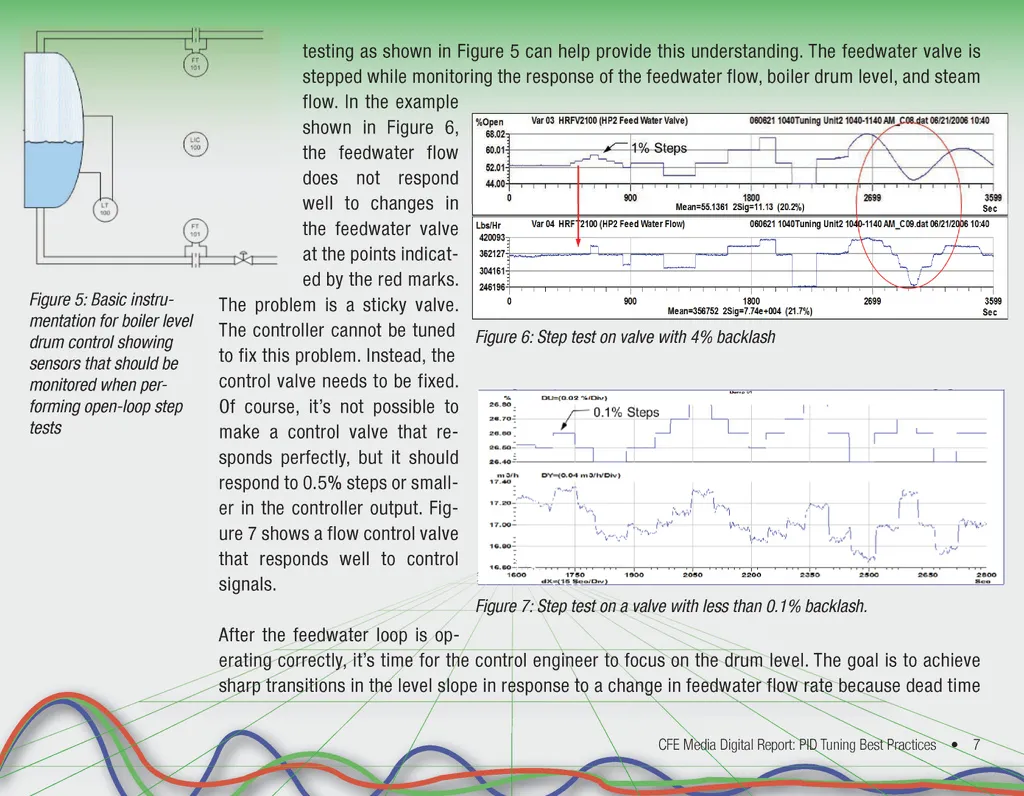Select the Var 03 HRFV2100 Feed Water Valve title
This screenshot has width=1024, height=796.
tap(609, 121)
